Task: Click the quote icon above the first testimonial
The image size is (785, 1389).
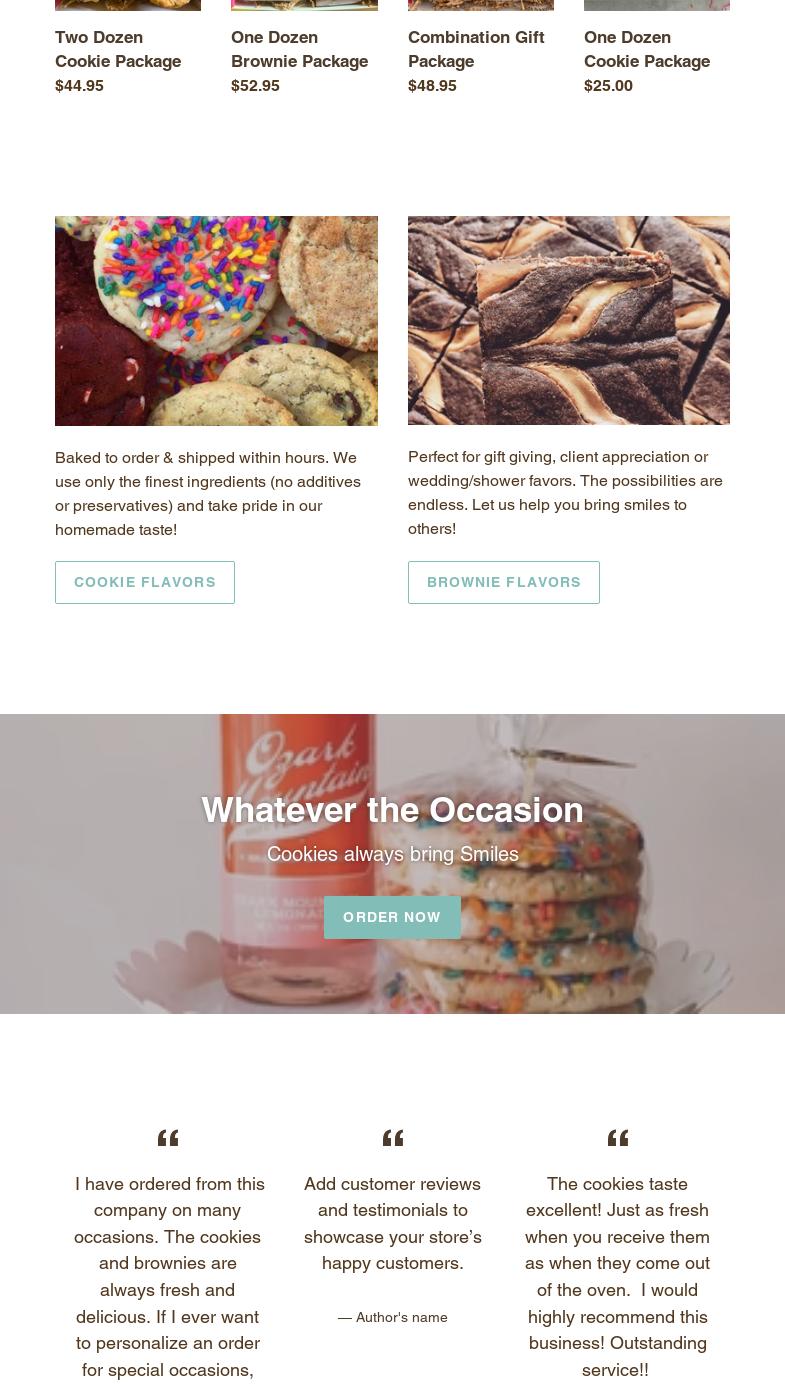Action: 168,1138
